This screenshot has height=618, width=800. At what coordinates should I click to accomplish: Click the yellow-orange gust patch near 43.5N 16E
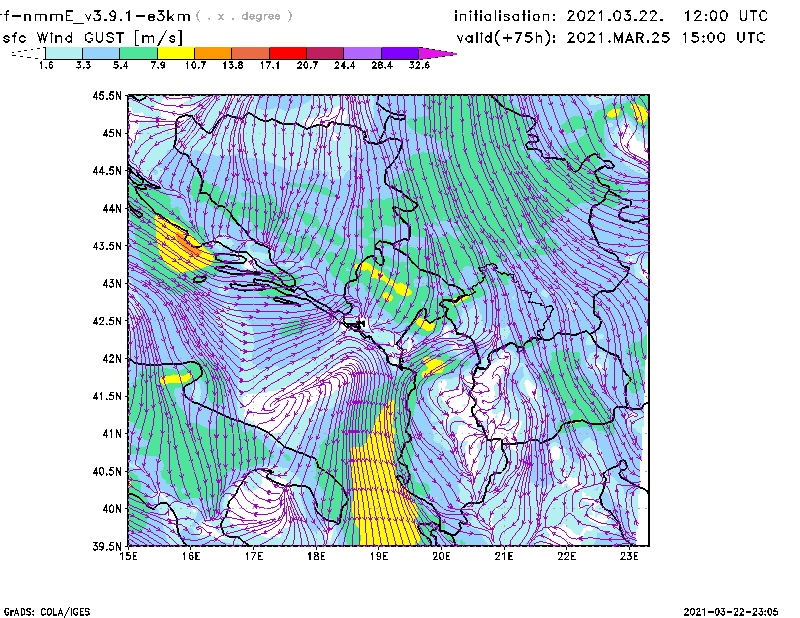181,246
